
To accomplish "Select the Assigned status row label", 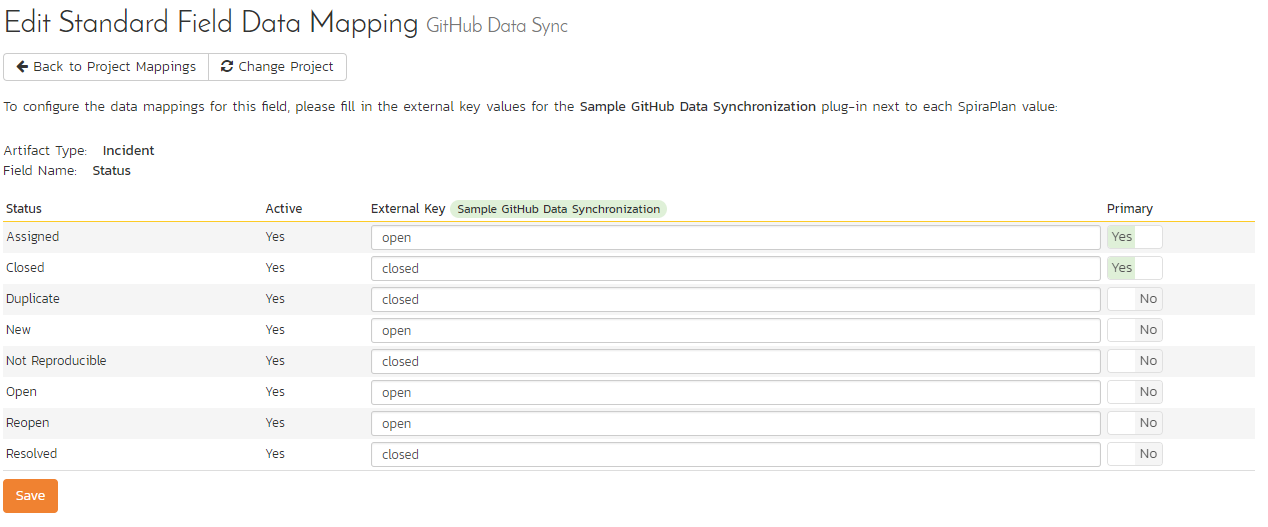I will click(x=32, y=237).
